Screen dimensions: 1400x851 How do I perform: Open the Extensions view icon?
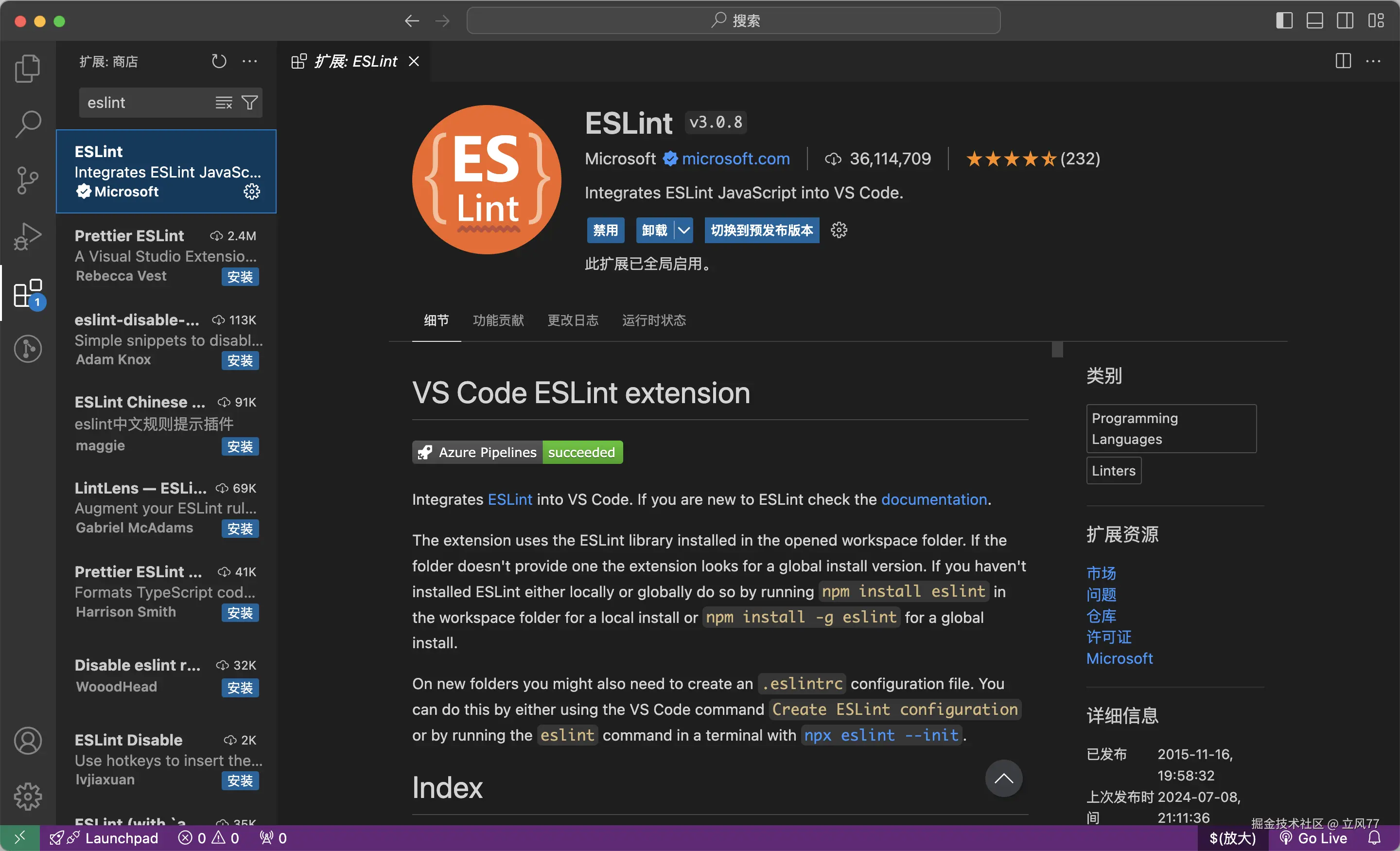click(27, 293)
